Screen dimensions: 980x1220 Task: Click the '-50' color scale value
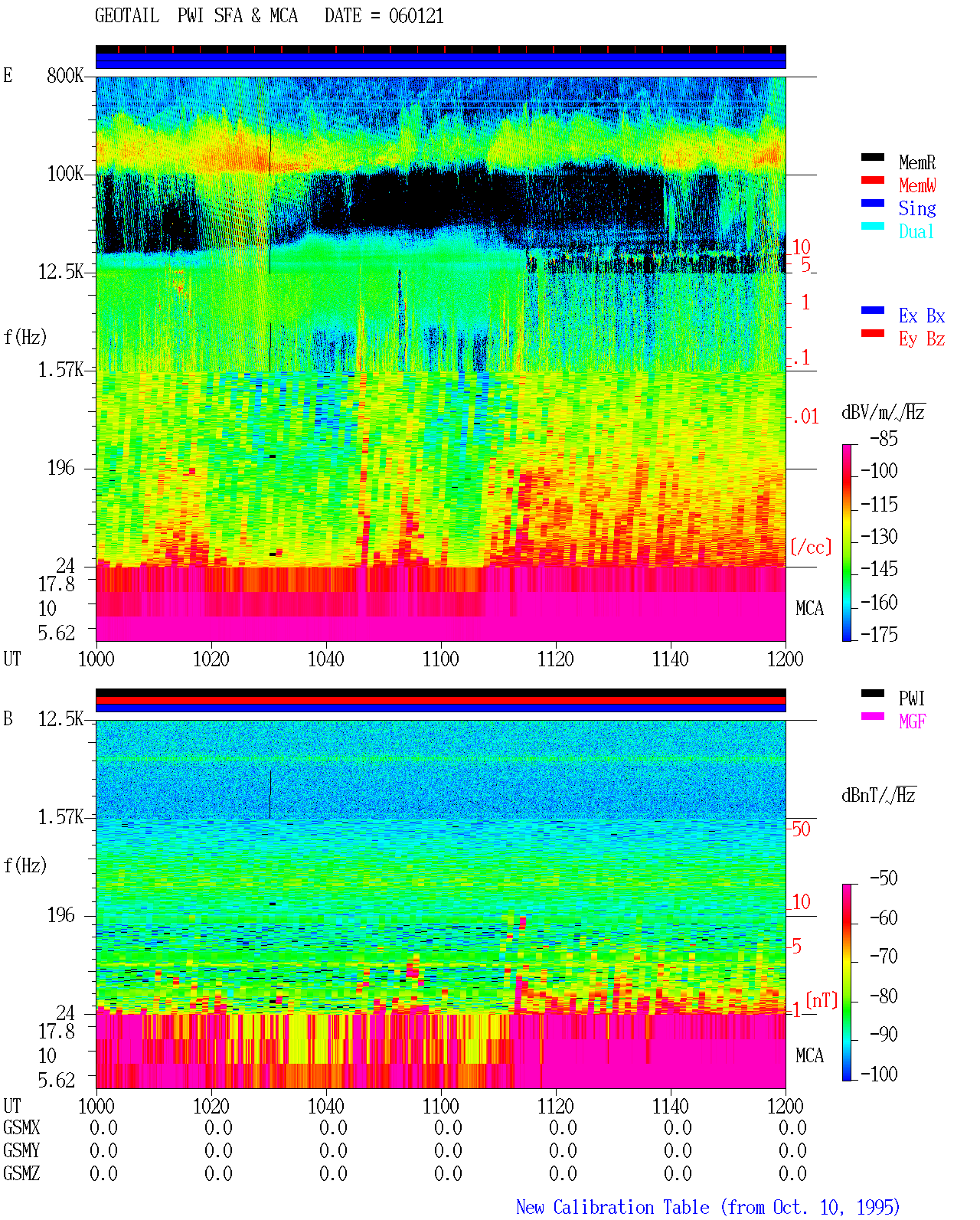click(884, 878)
